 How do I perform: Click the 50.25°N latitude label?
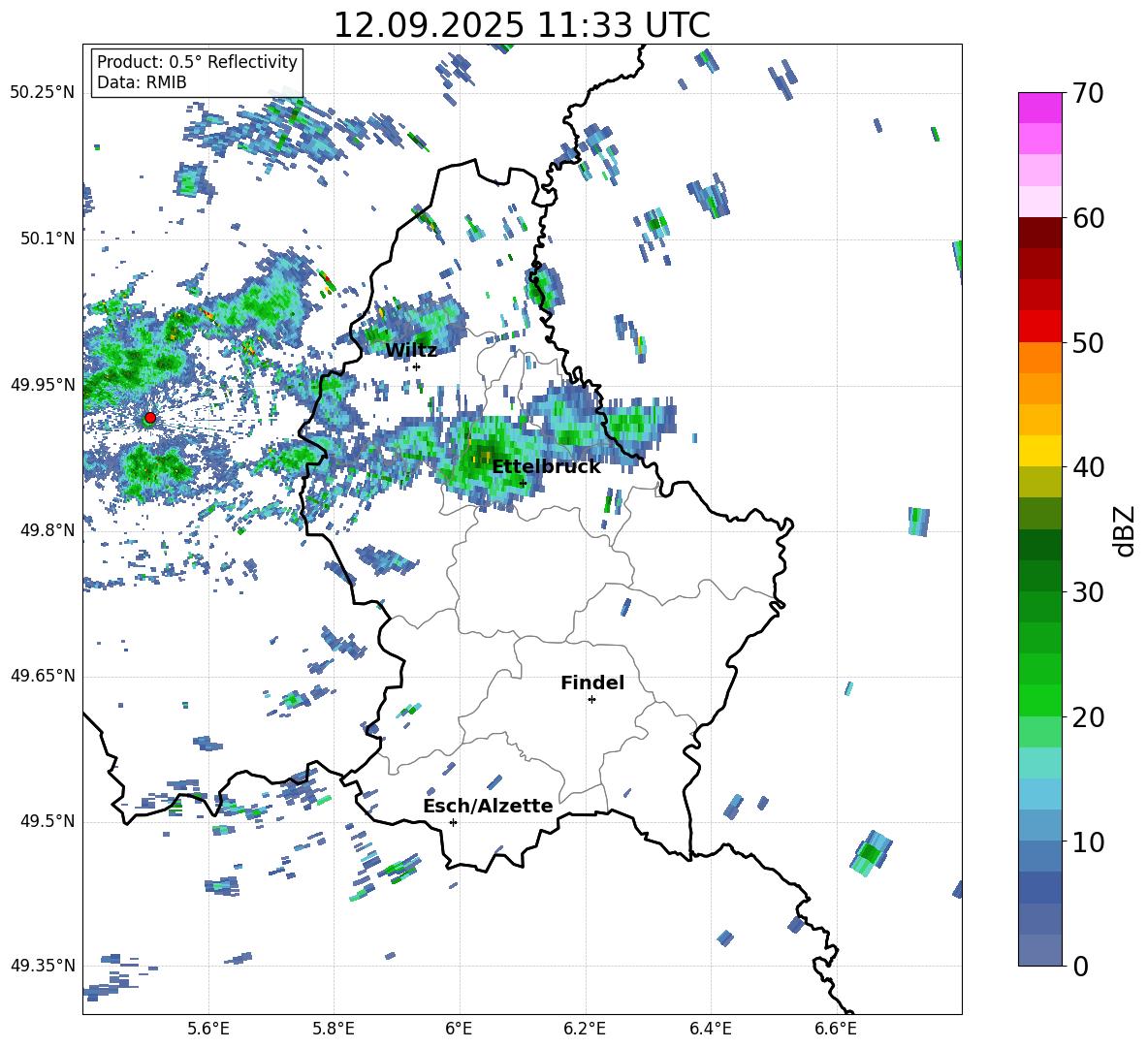43,93
